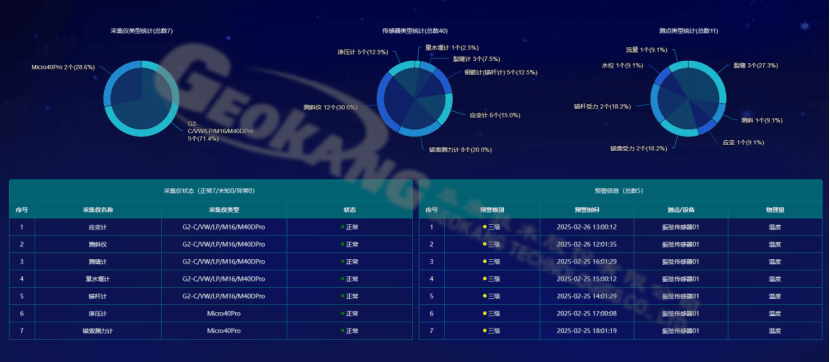830x362 pixels.
Task: Click '温度' quantity in alarm row 5
Action: [x=775, y=296]
